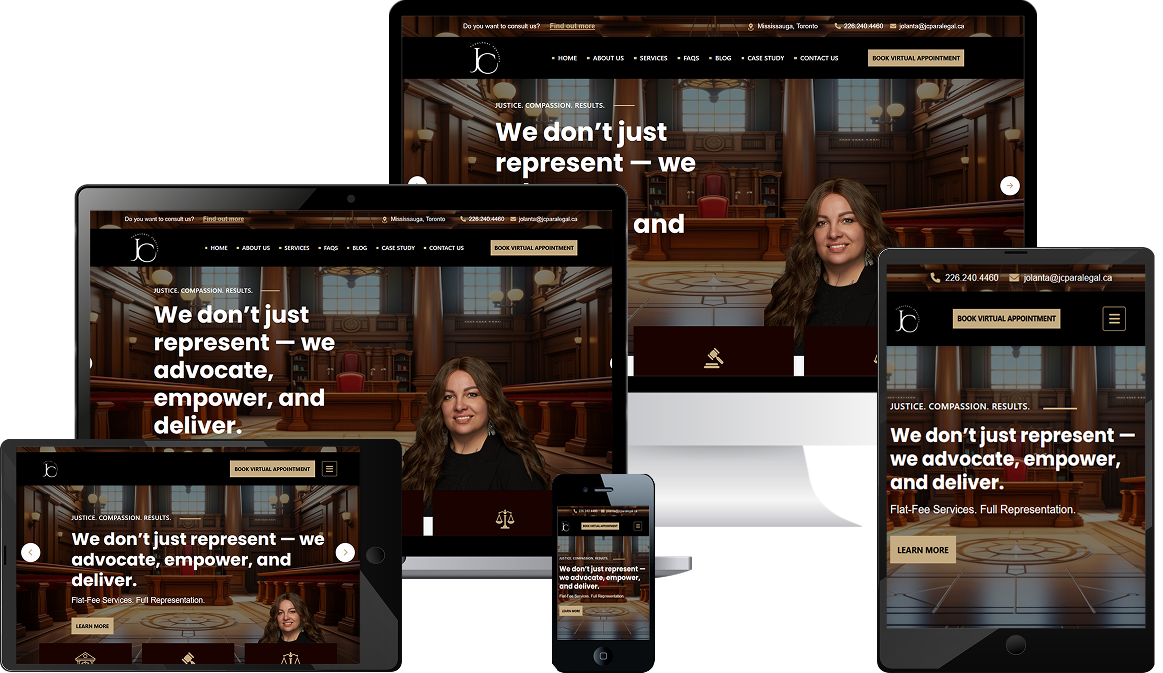Screen dimensions: 1163x673
Task: Select Case Study in the desktop navigation
Action: [765, 58]
